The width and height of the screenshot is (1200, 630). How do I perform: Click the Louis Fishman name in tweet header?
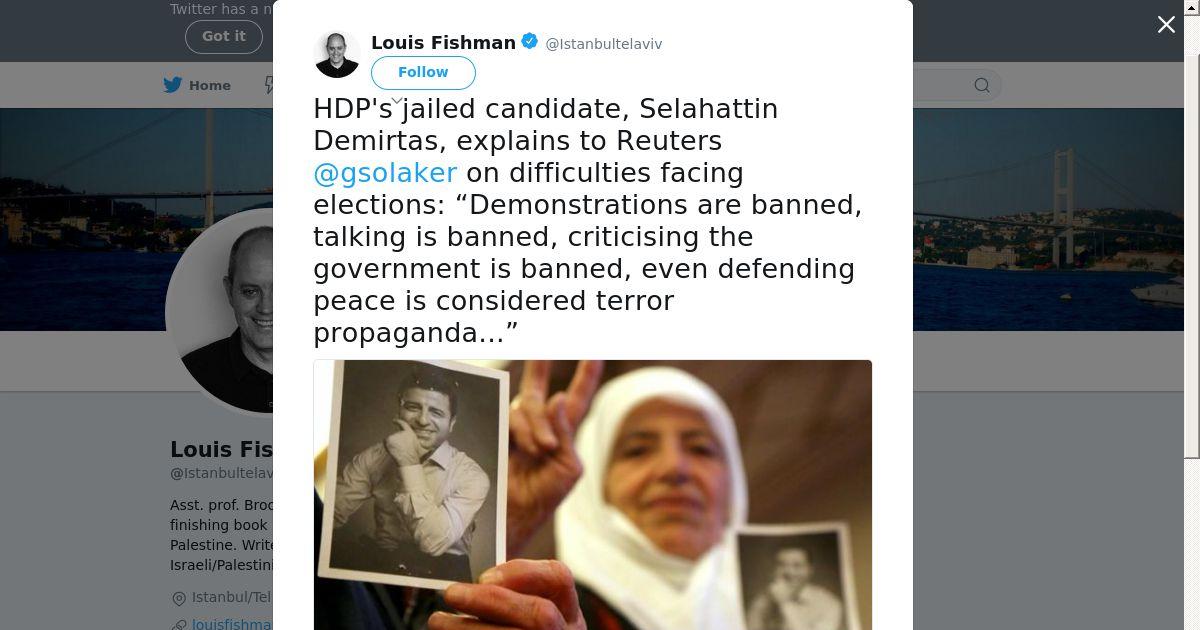click(443, 42)
